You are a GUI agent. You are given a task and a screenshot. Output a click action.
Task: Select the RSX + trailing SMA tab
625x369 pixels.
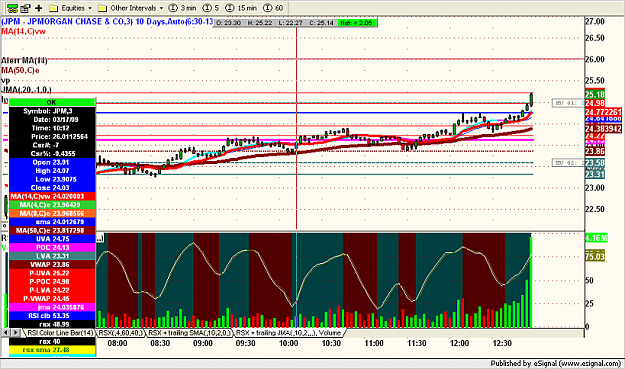click(189, 332)
